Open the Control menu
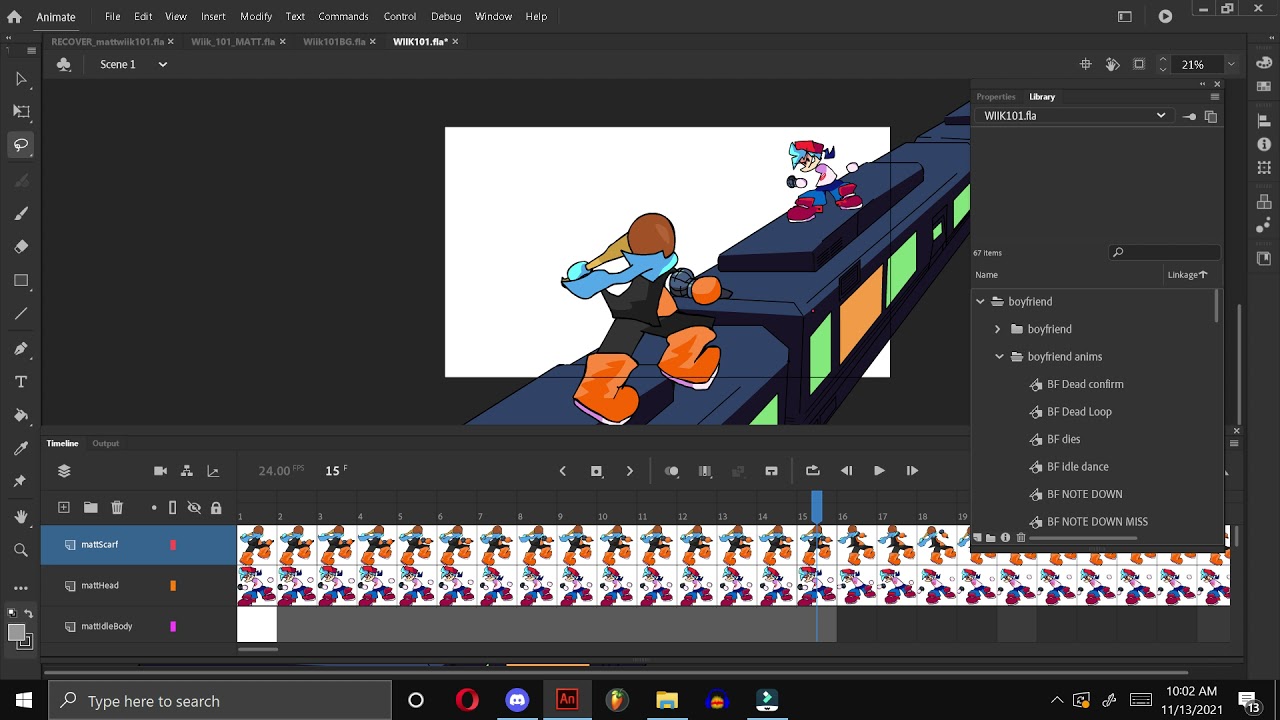The width and height of the screenshot is (1280, 720). coord(399,16)
